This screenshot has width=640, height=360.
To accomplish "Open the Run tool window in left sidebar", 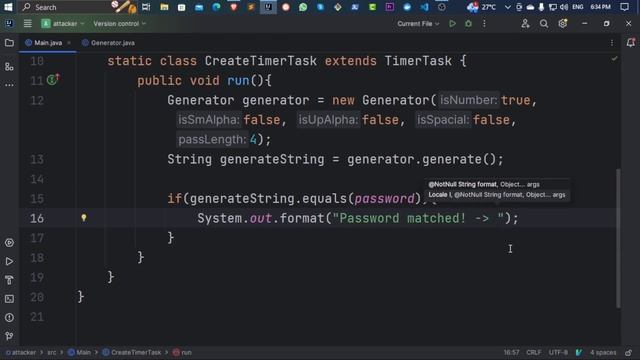I will pyautogui.click(x=9, y=261).
